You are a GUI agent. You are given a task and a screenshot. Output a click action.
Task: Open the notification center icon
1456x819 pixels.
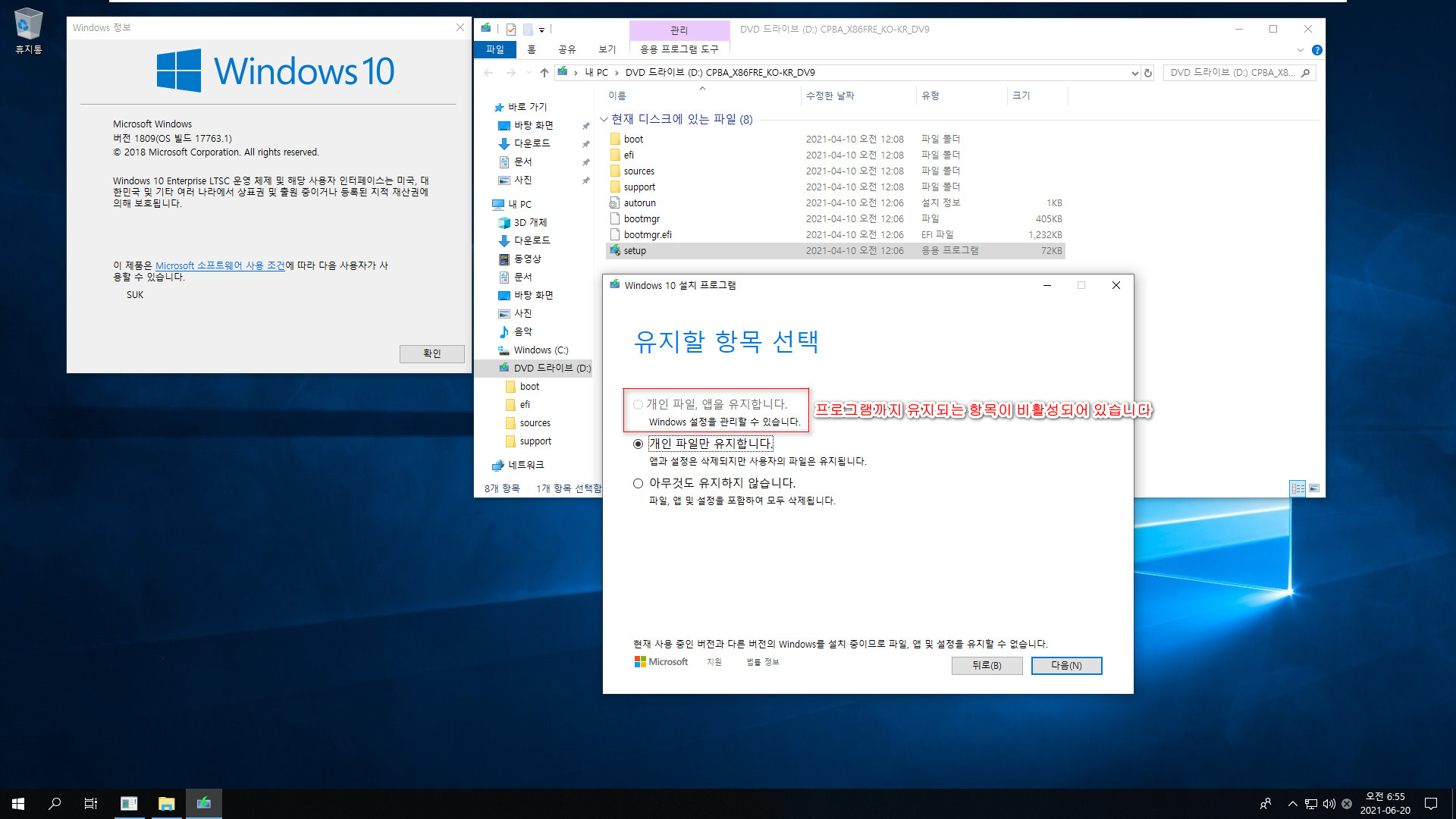[x=1431, y=804]
